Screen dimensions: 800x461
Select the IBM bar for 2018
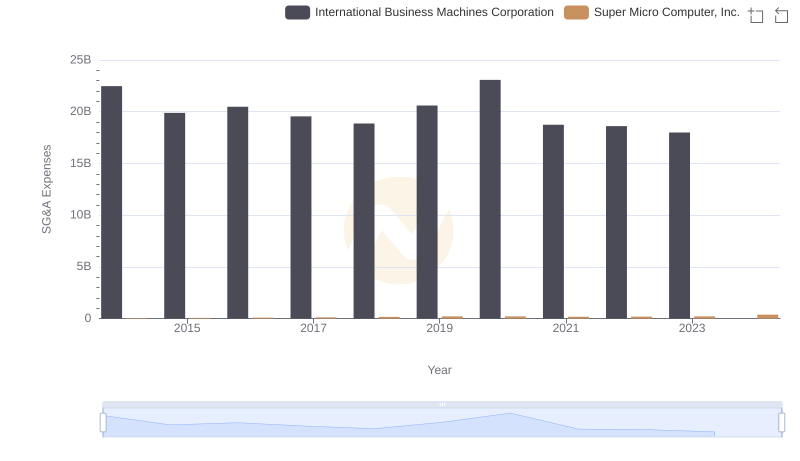point(364,221)
